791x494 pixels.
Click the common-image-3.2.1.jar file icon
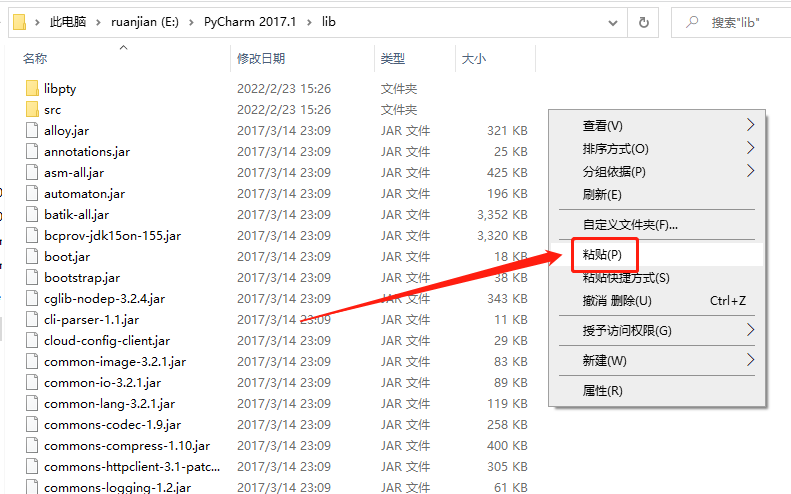32,362
